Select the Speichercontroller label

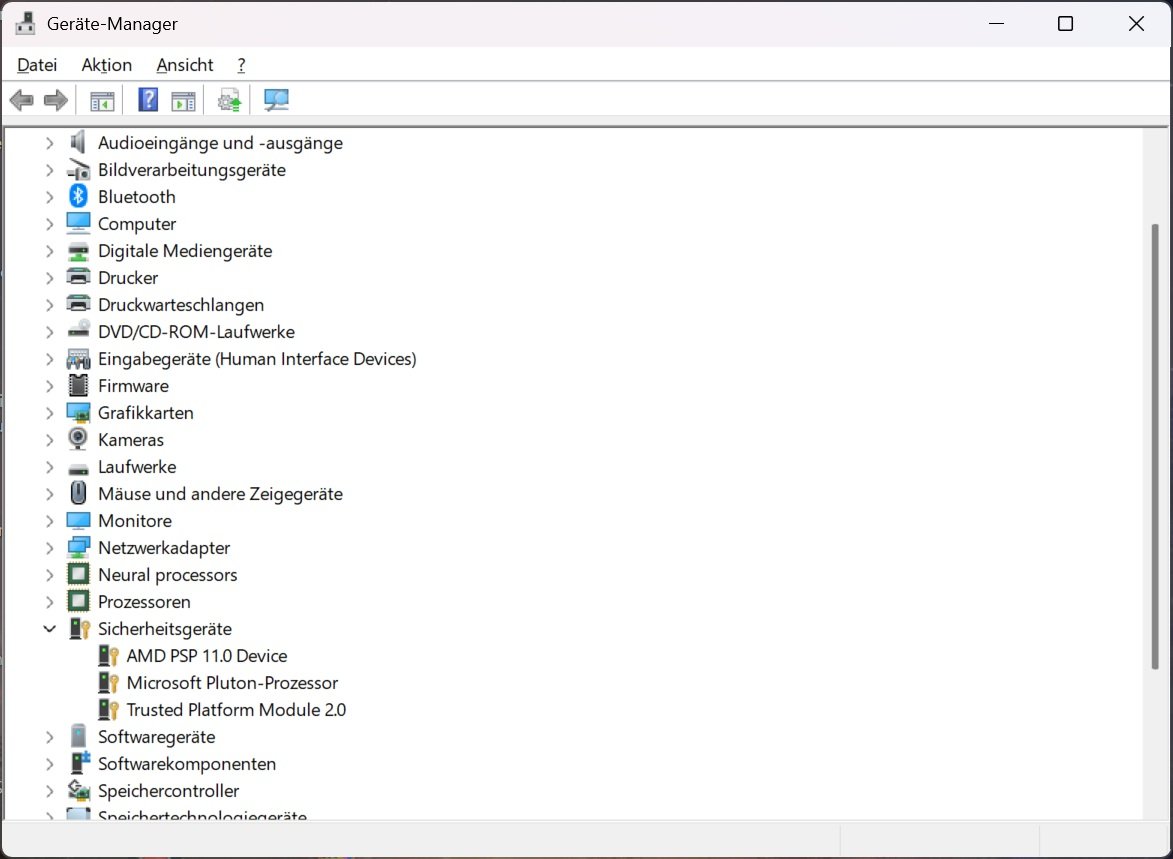point(168,790)
